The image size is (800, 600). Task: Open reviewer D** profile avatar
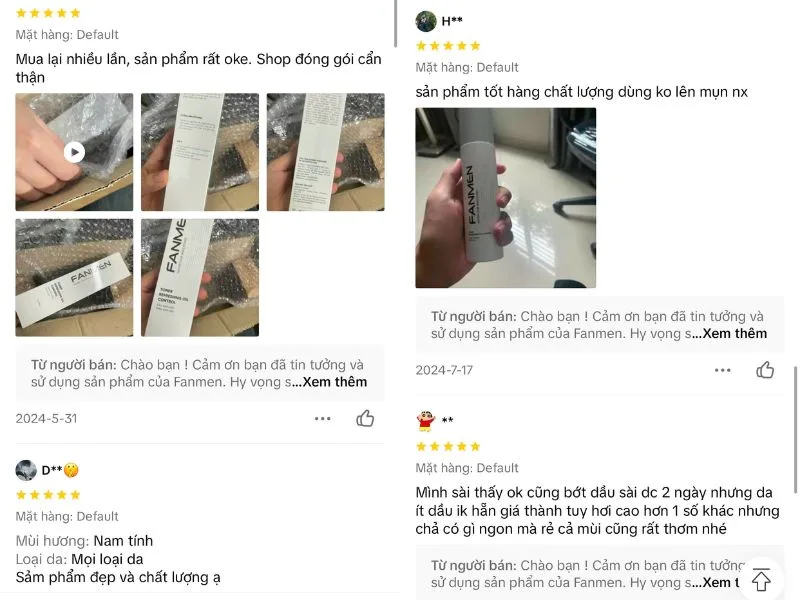coord(26,470)
